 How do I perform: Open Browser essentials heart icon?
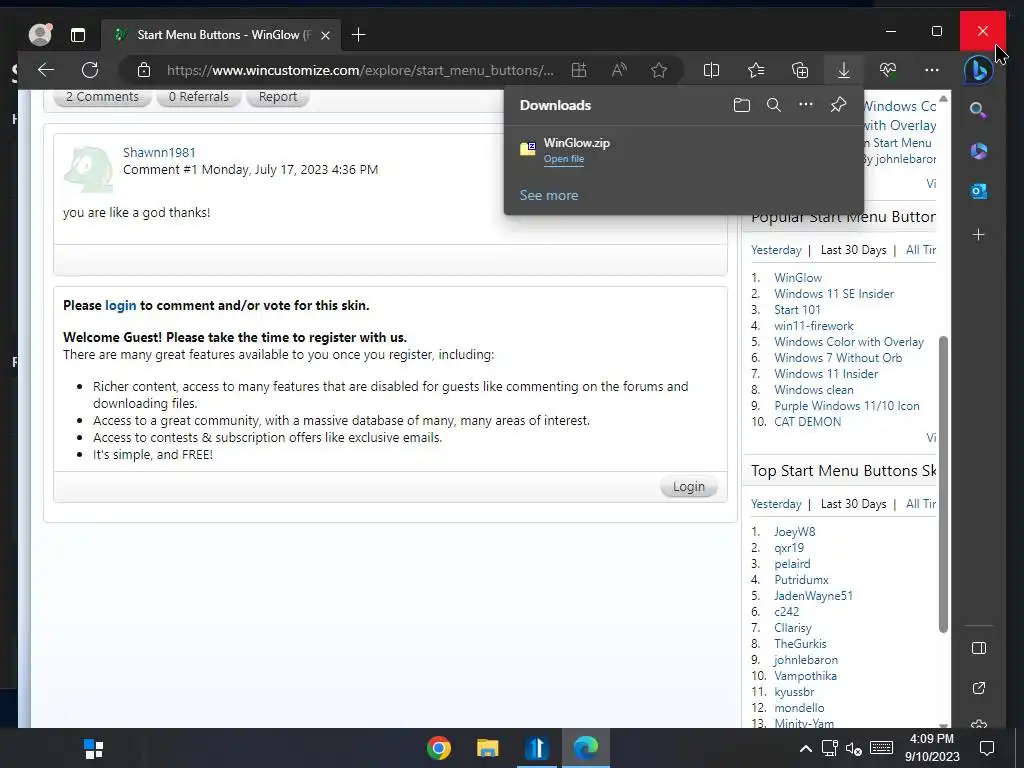[x=888, y=70]
